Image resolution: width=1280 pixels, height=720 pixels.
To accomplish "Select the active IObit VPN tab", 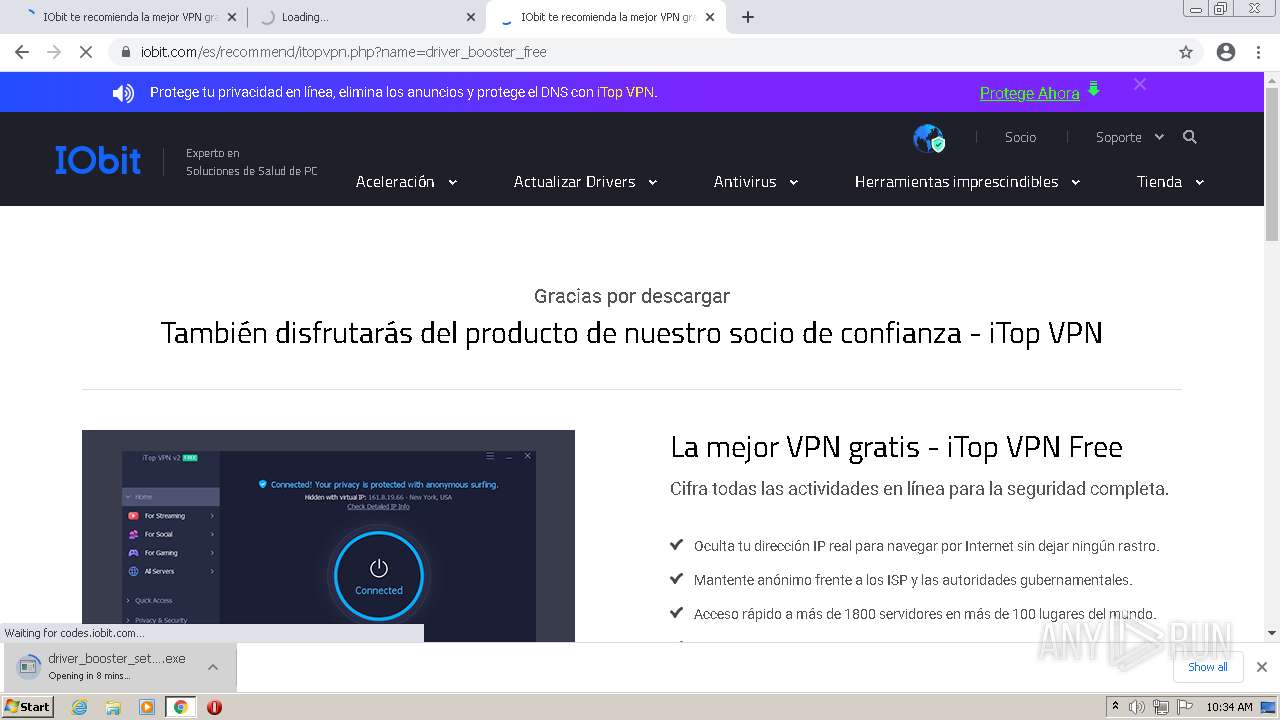I will click(605, 17).
